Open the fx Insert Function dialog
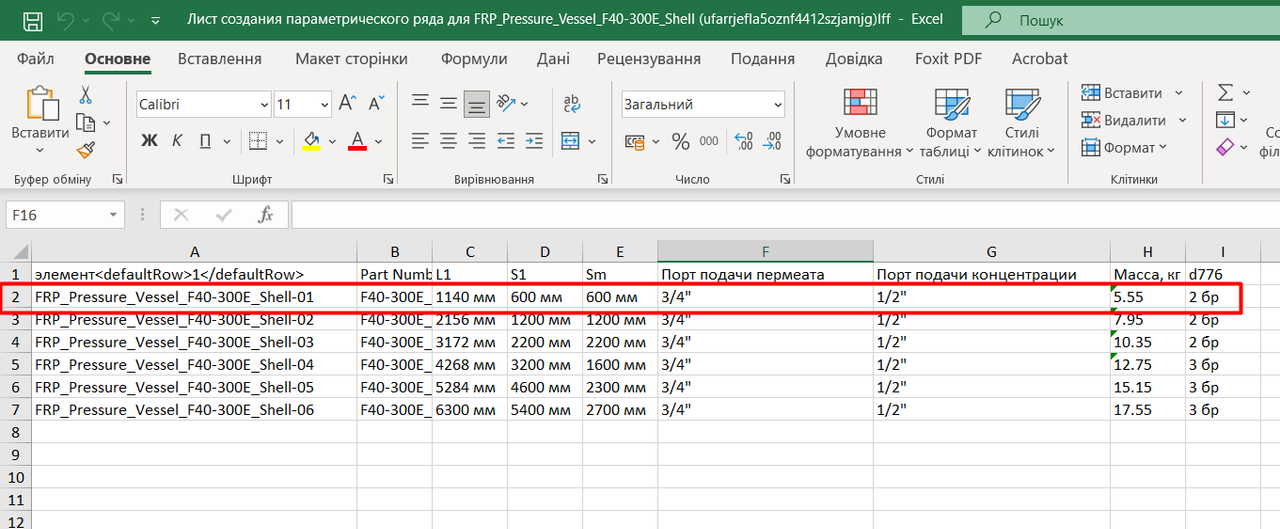The image size is (1280, 529). point(265,215)
